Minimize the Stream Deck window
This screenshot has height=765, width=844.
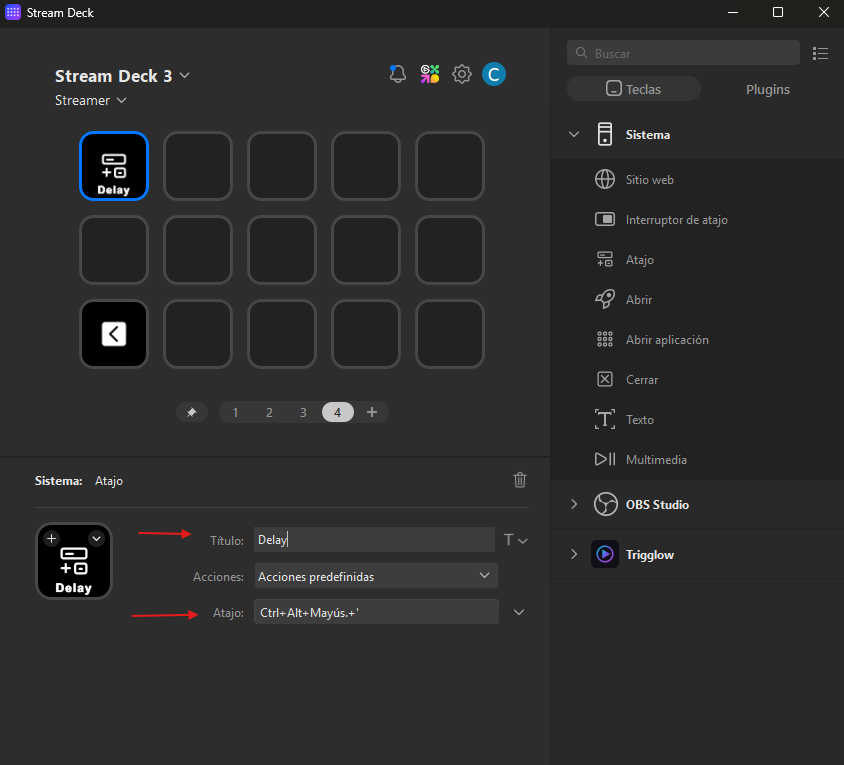(x=733, y=12)
